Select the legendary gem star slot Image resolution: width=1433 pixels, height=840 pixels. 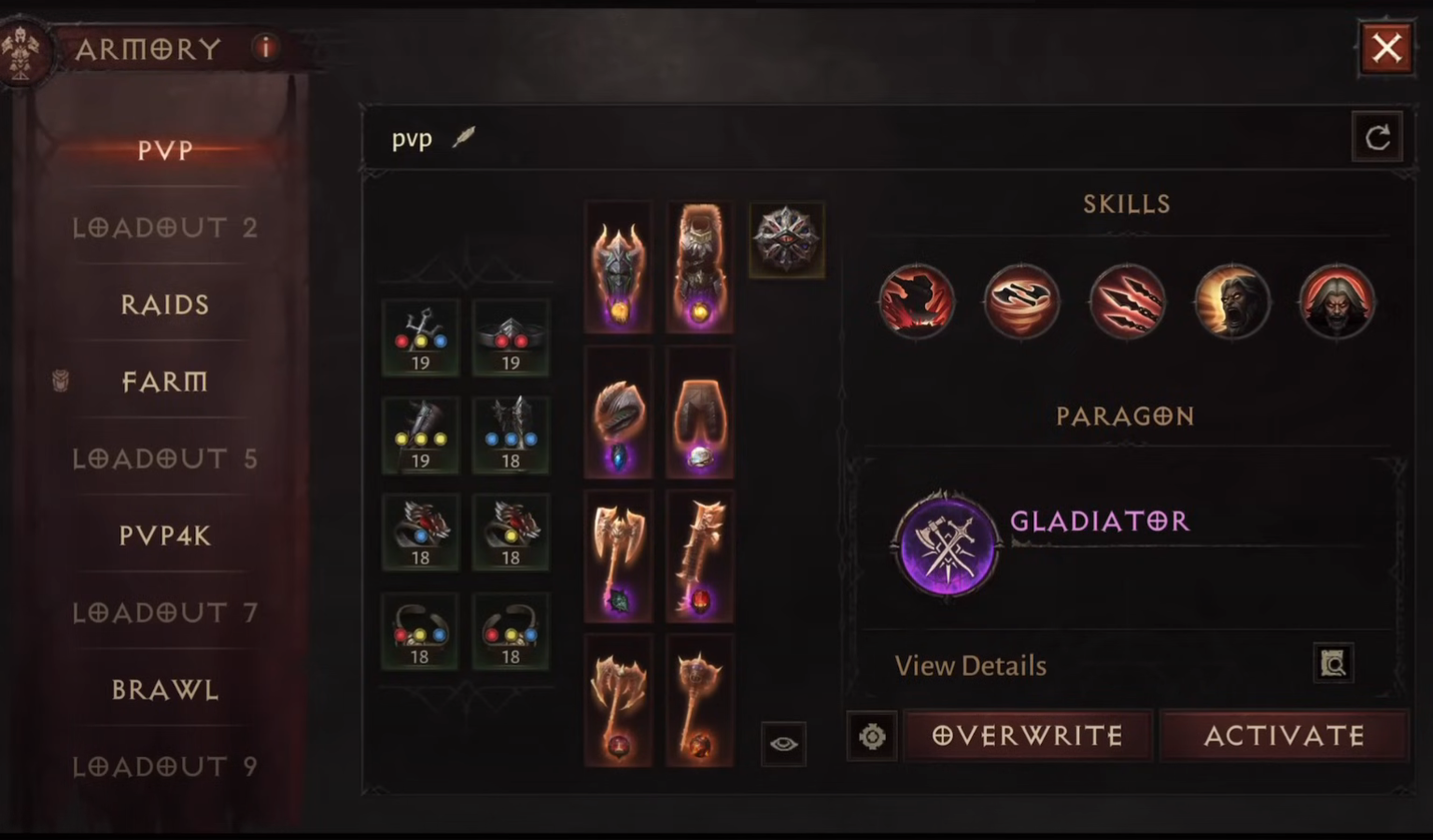[786, 240]
